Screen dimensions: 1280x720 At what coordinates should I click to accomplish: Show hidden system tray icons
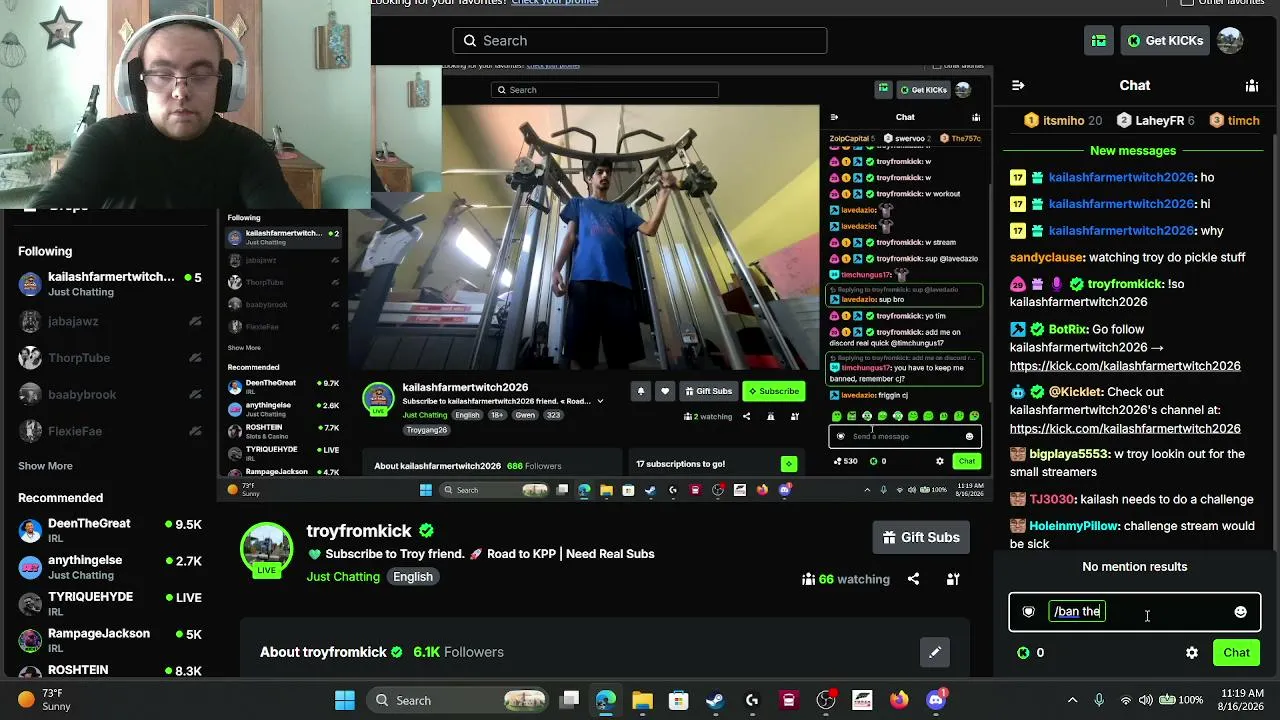tap(1072, 700)
